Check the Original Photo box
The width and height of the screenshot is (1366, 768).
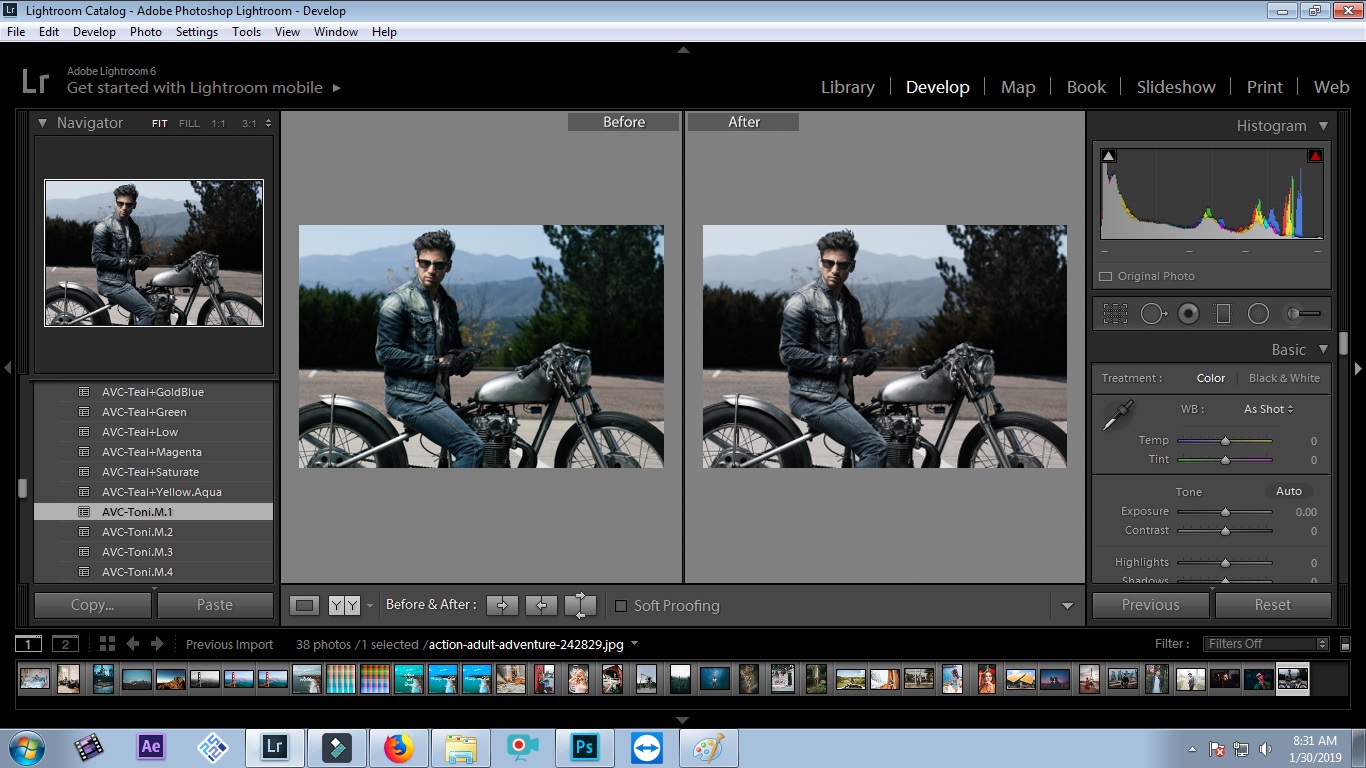click(1106, 277)
